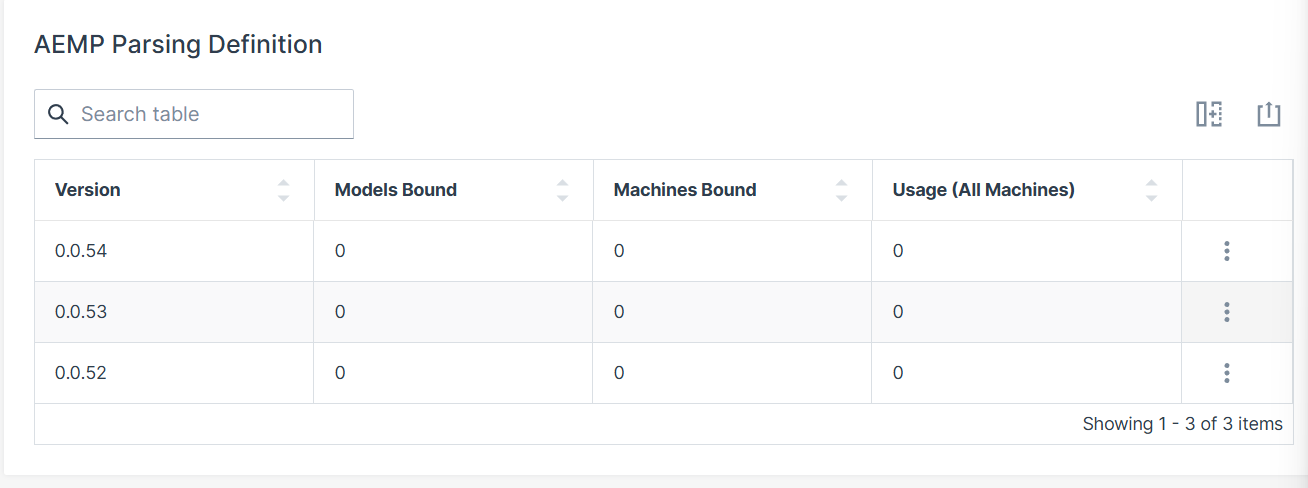Select the 0.0.53 version cell
This screenshot has height=488, width=1308.
tap(81, 312)
